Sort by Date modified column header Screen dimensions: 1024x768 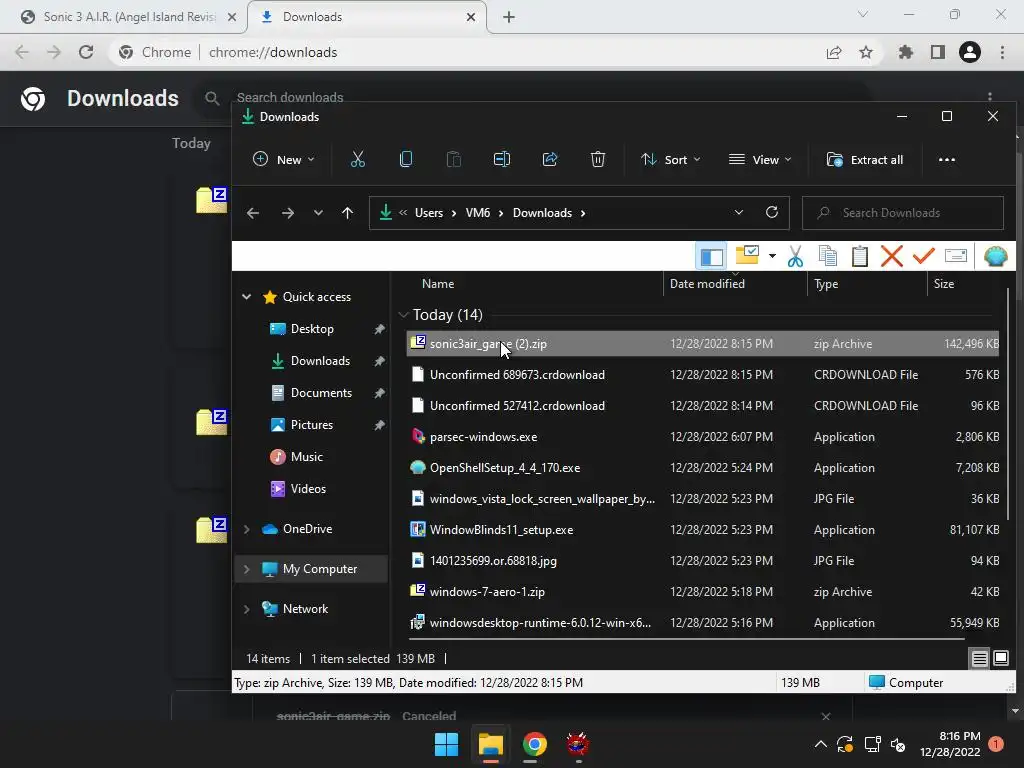(x=707, y=283)
